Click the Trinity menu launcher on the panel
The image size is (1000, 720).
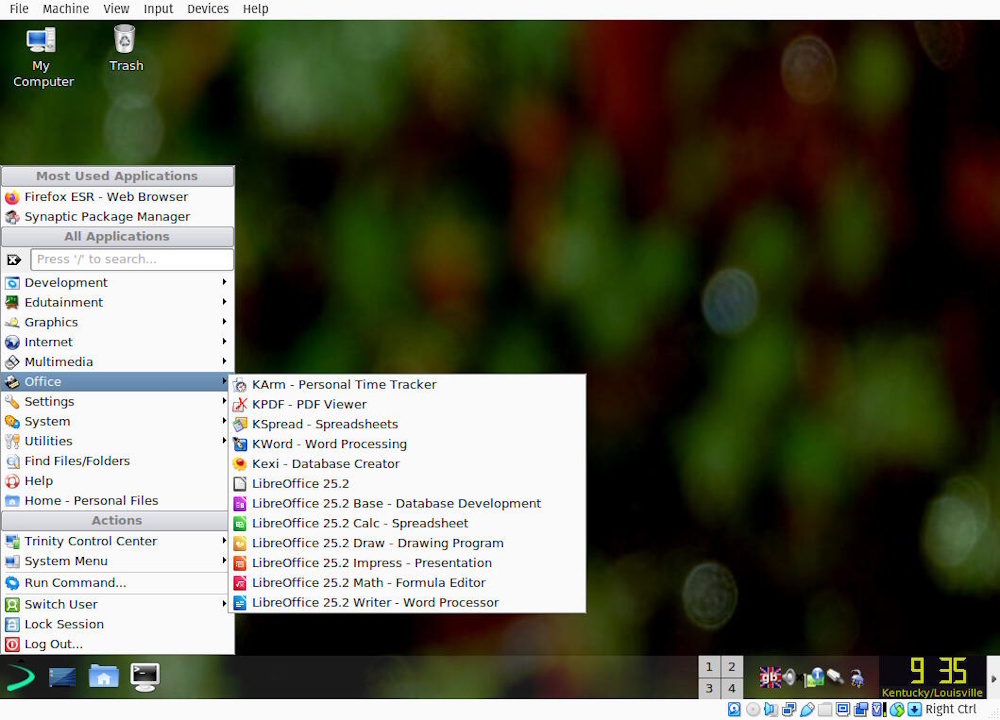[20, 677]
